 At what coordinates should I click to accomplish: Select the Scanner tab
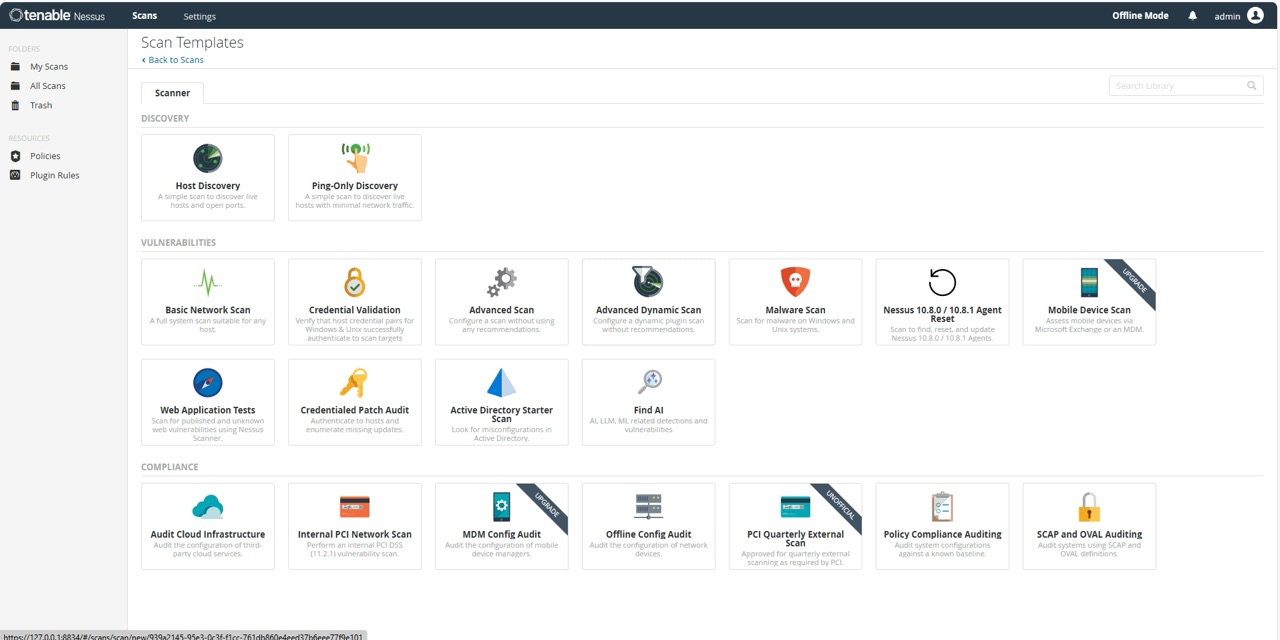[x=172, y=93]
